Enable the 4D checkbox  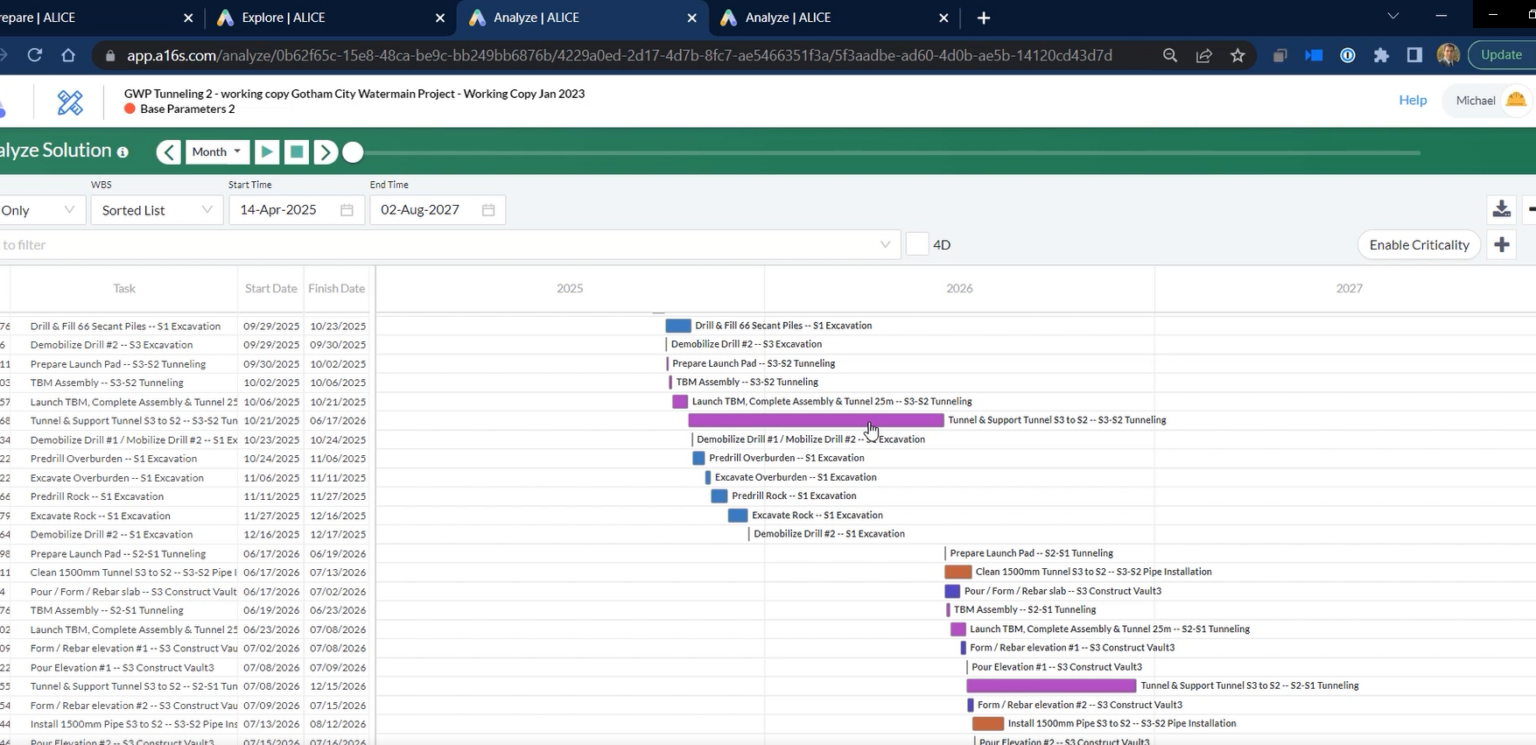tap(915, 244)
